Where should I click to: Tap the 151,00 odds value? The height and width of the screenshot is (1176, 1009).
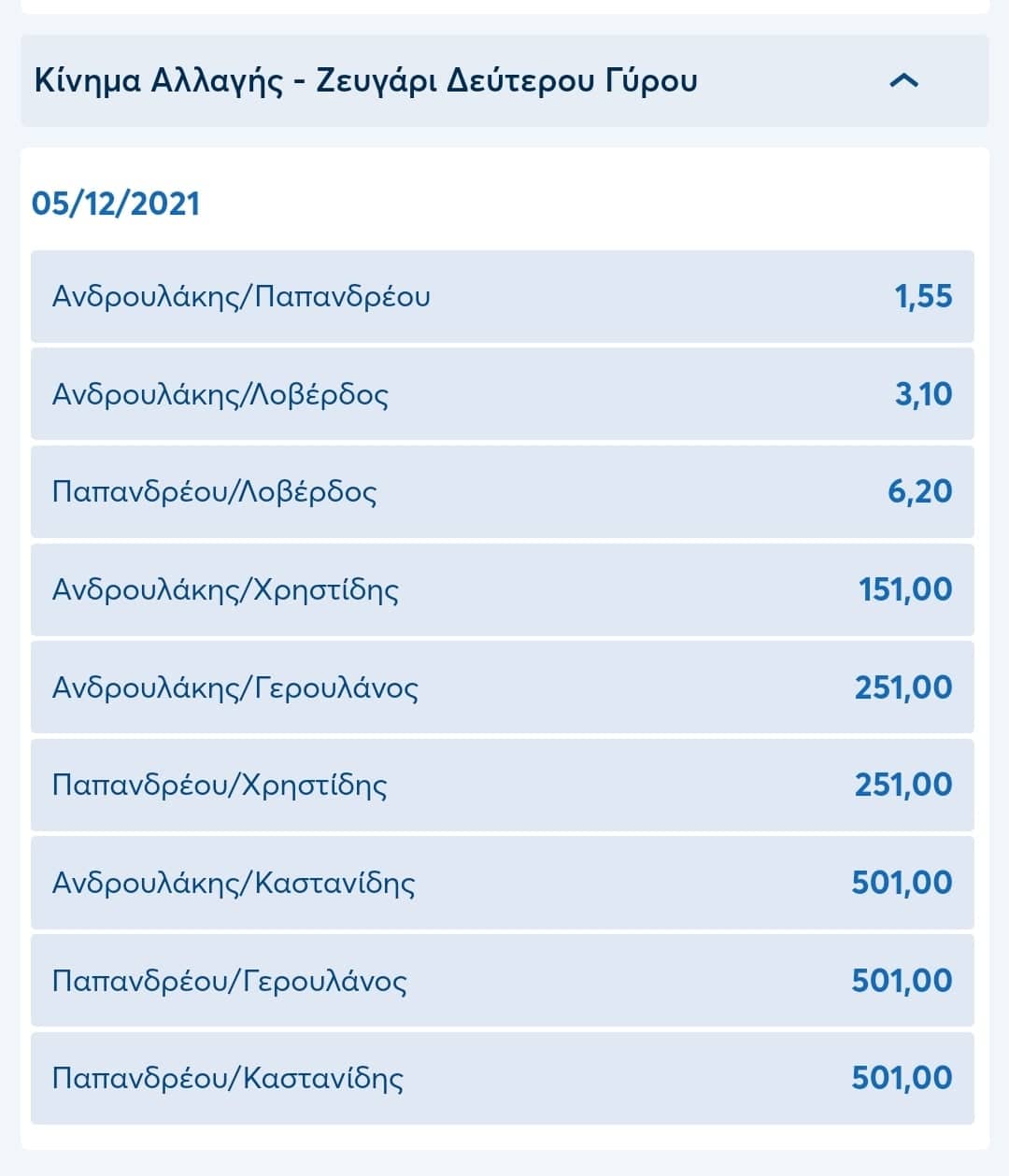coord(905,589)
